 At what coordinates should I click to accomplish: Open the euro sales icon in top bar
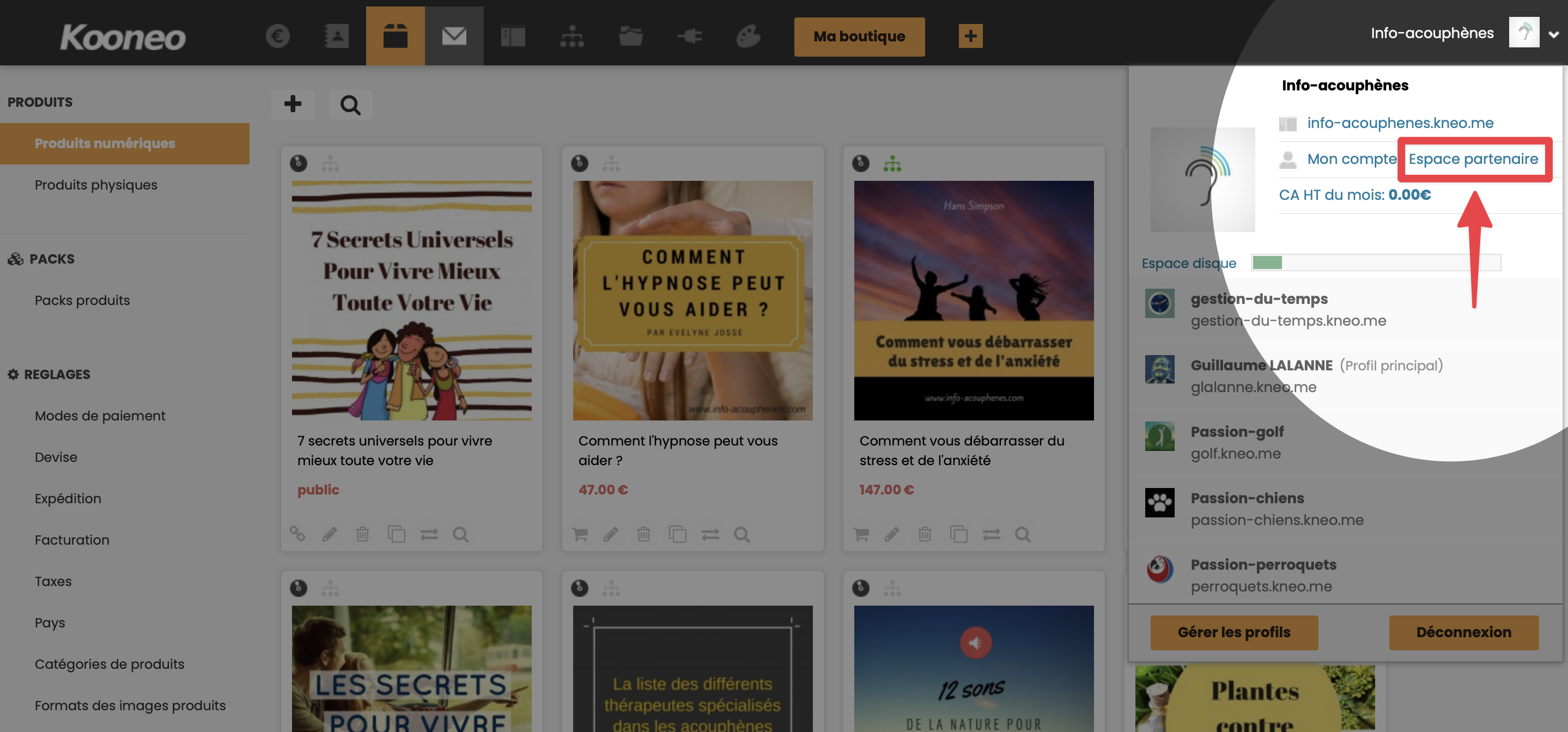[277, 36]
